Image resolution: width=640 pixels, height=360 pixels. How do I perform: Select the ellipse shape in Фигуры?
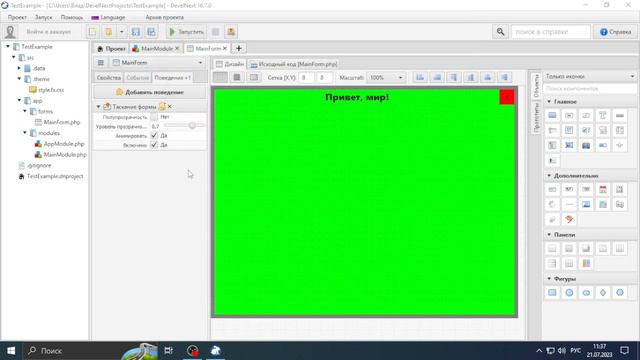pos(586,293)
